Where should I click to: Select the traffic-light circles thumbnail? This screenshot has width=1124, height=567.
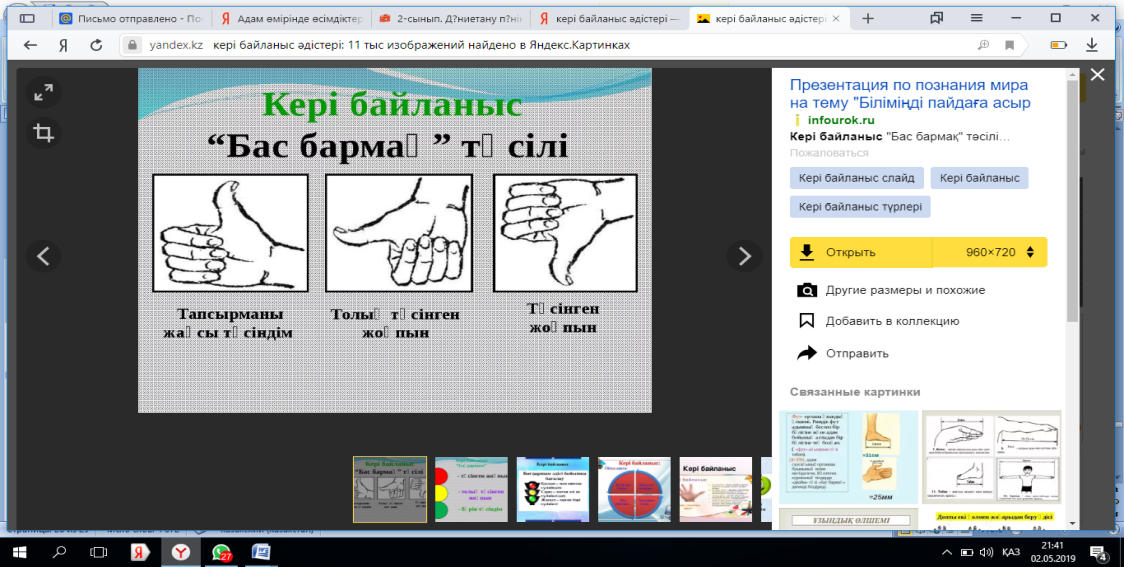[471, 490]
